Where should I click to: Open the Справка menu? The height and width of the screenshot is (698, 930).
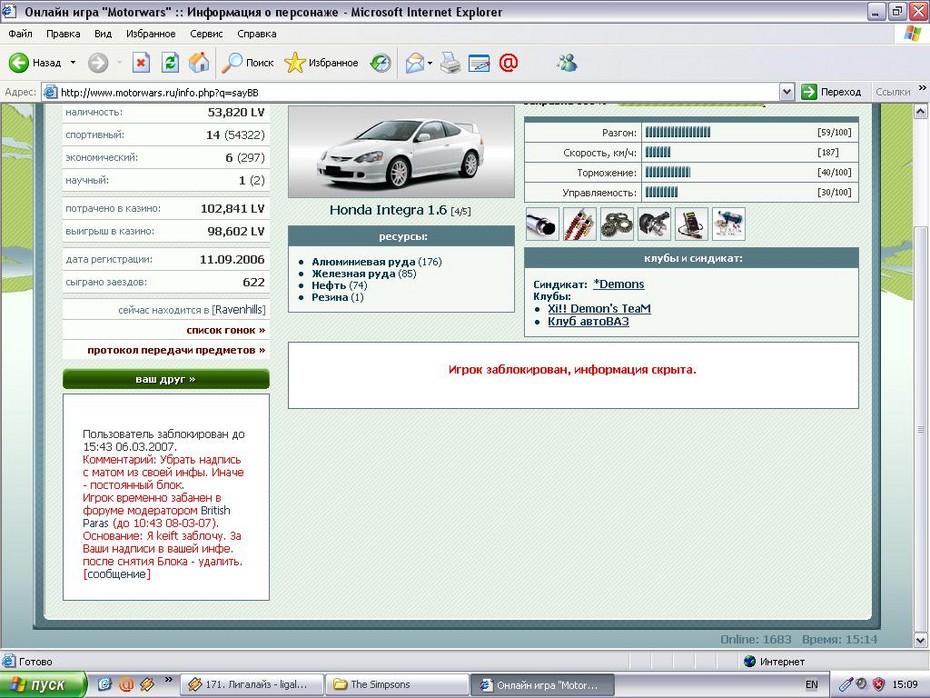257,34
